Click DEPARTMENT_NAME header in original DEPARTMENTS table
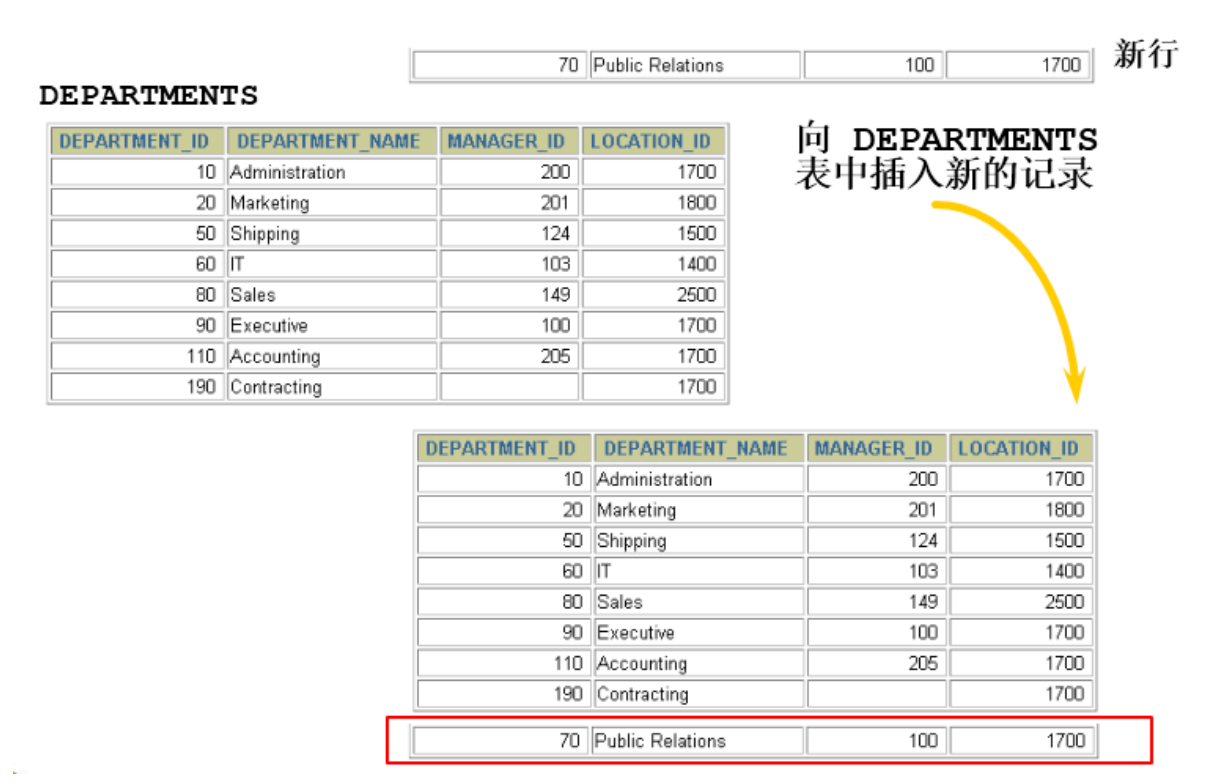Image resolution: width=1223 pixels, height=784 pixels. (332, 141)
